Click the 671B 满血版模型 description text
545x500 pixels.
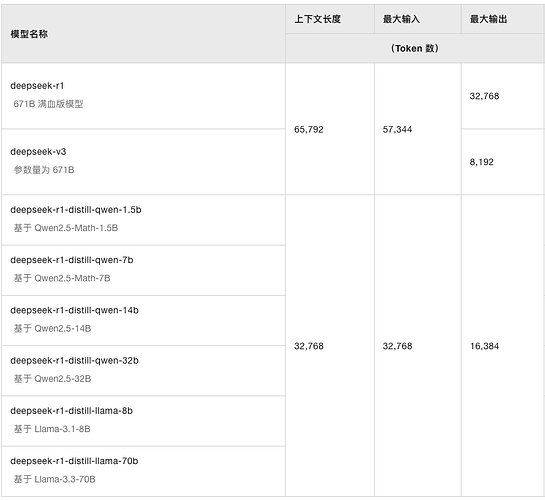pyautogui.click(x=48, y=104)
